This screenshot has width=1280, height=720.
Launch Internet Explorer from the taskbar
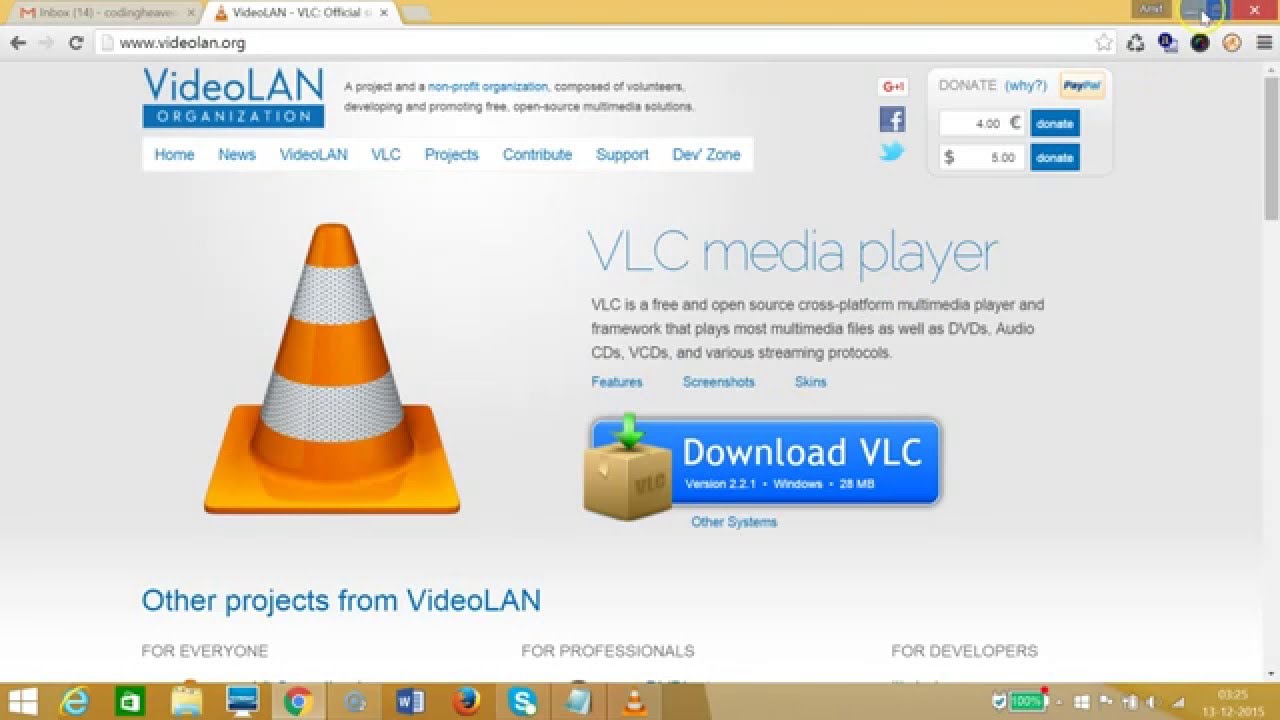click(75, 702)
